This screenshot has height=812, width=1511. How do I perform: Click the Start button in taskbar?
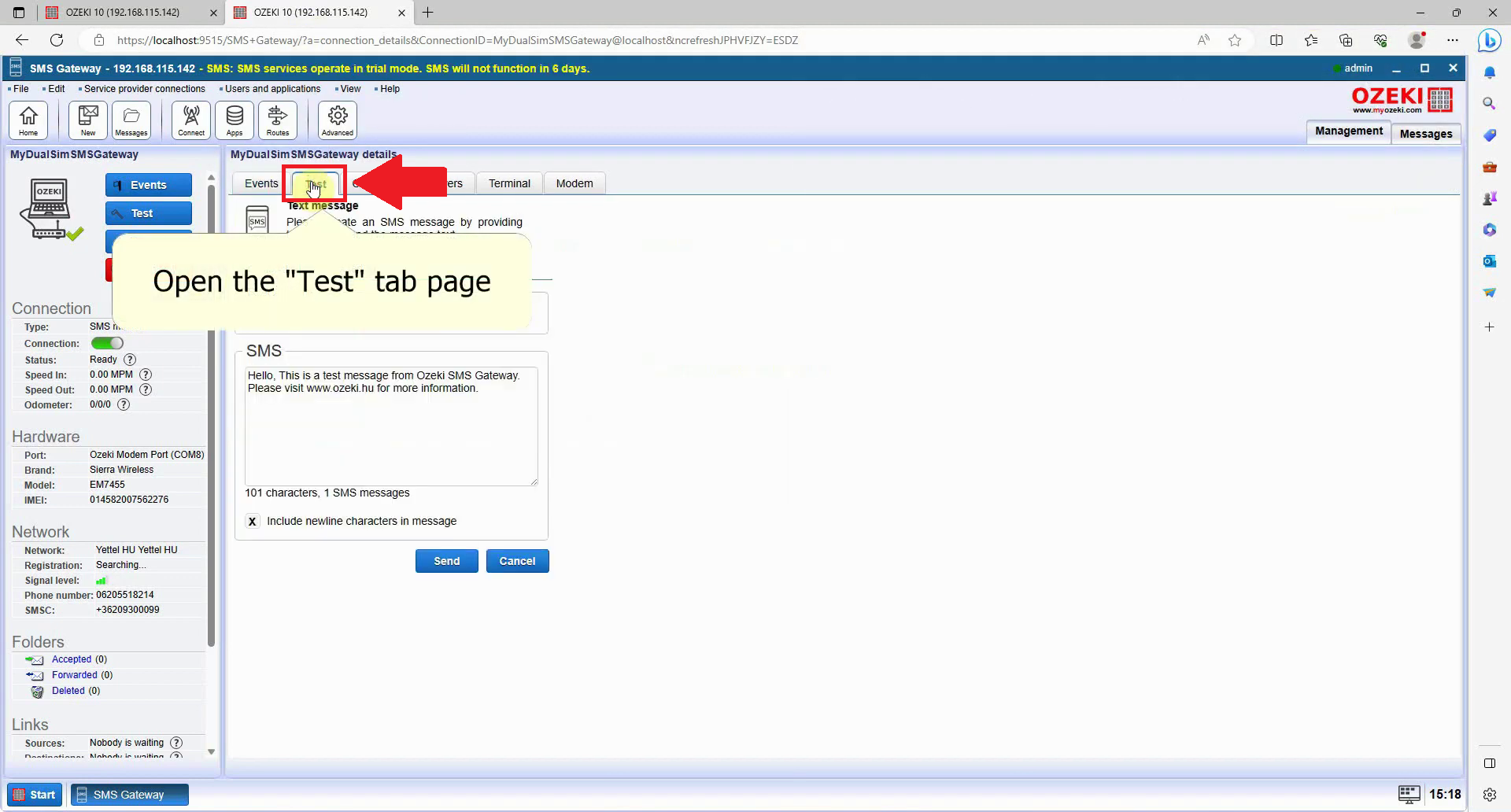click(x=35, y=795)
